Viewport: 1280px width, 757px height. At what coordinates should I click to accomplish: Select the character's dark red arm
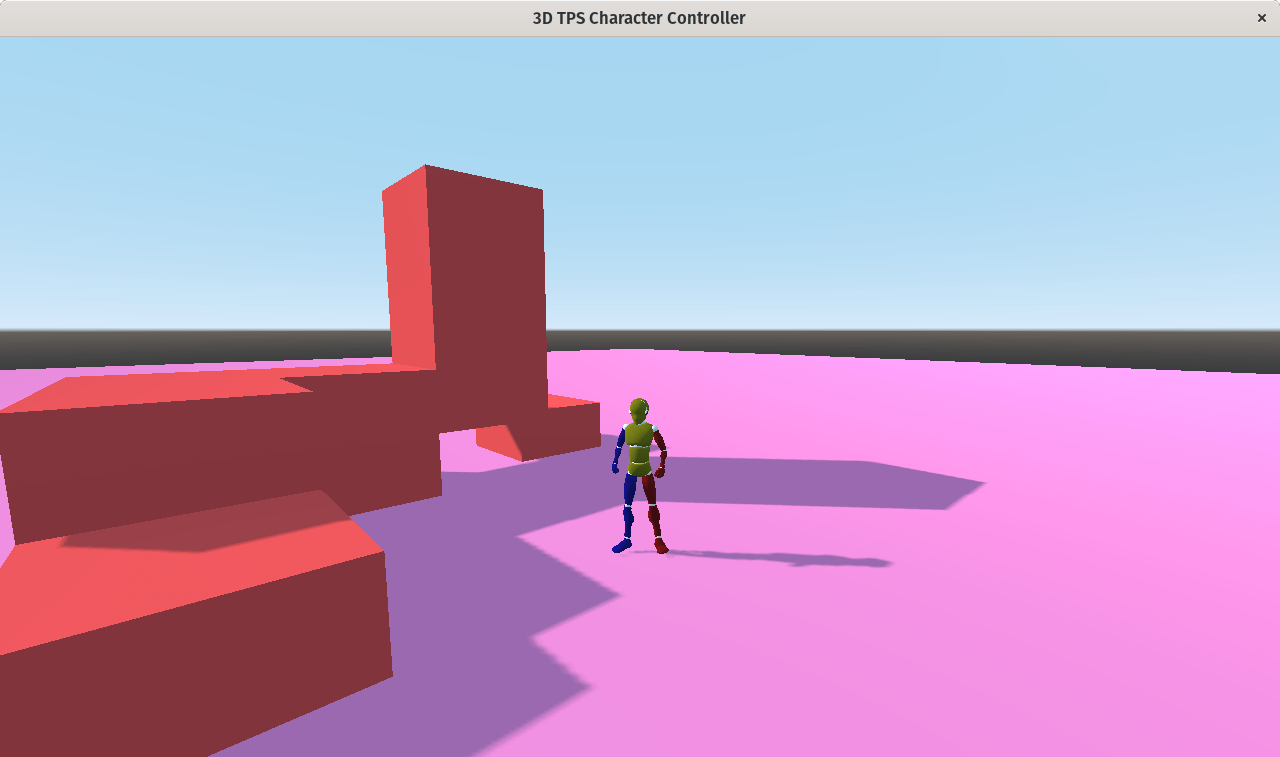[660, 452]
